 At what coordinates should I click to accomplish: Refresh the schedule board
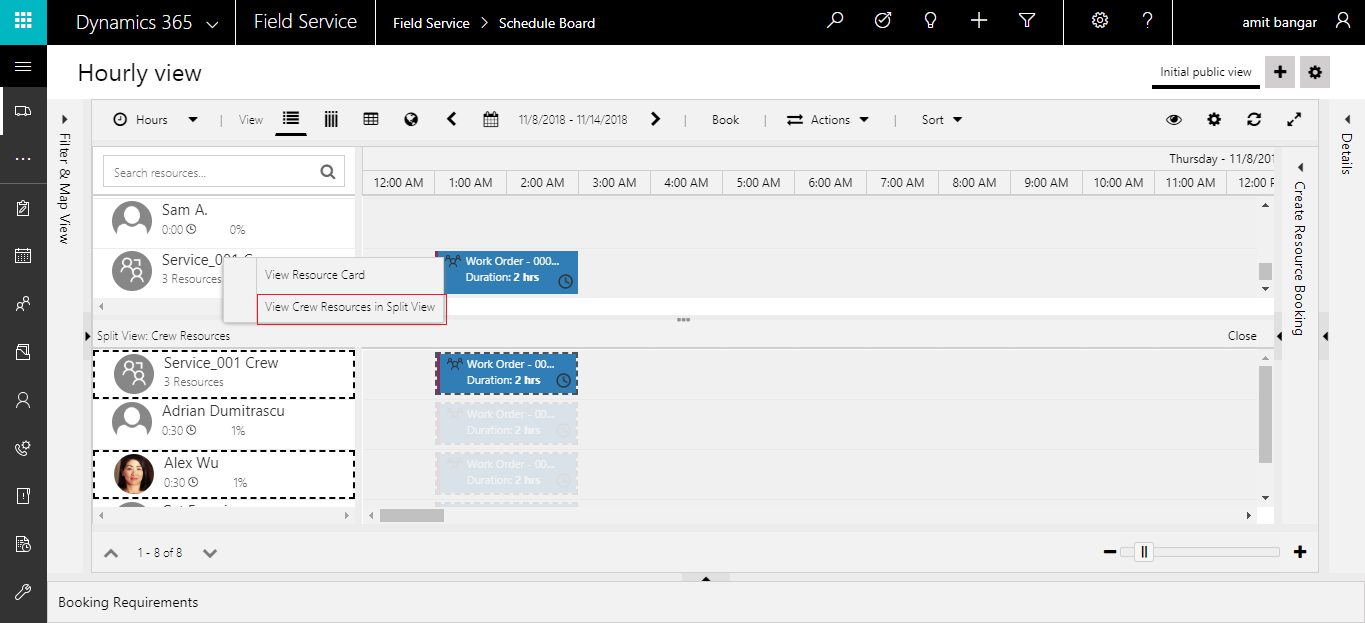point(1254,119)
